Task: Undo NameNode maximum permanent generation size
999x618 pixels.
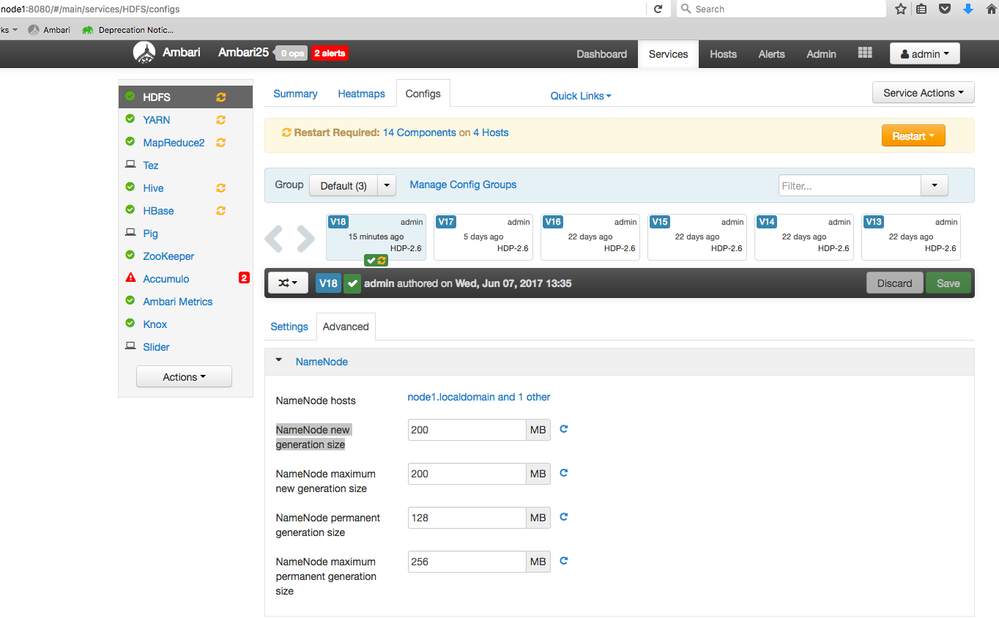Action: (x=564, y=561)
